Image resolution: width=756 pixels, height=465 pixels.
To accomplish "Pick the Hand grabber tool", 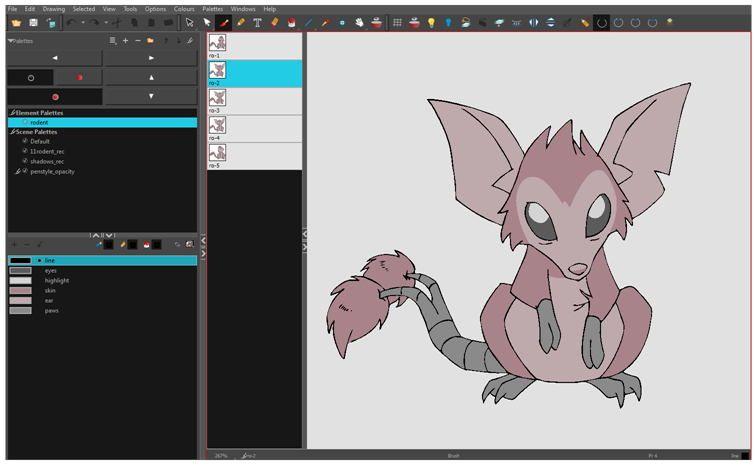I will [x=359, y=22].
